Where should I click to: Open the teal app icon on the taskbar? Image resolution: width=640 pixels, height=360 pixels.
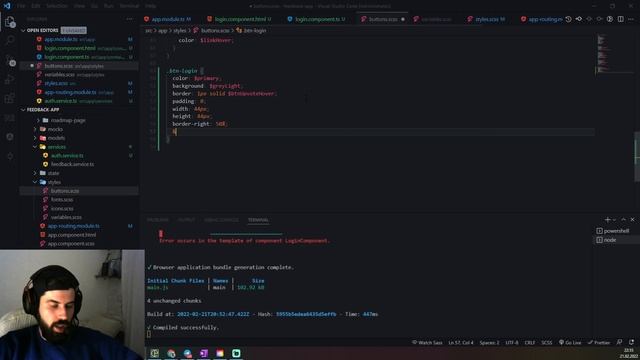click(236, 353)
